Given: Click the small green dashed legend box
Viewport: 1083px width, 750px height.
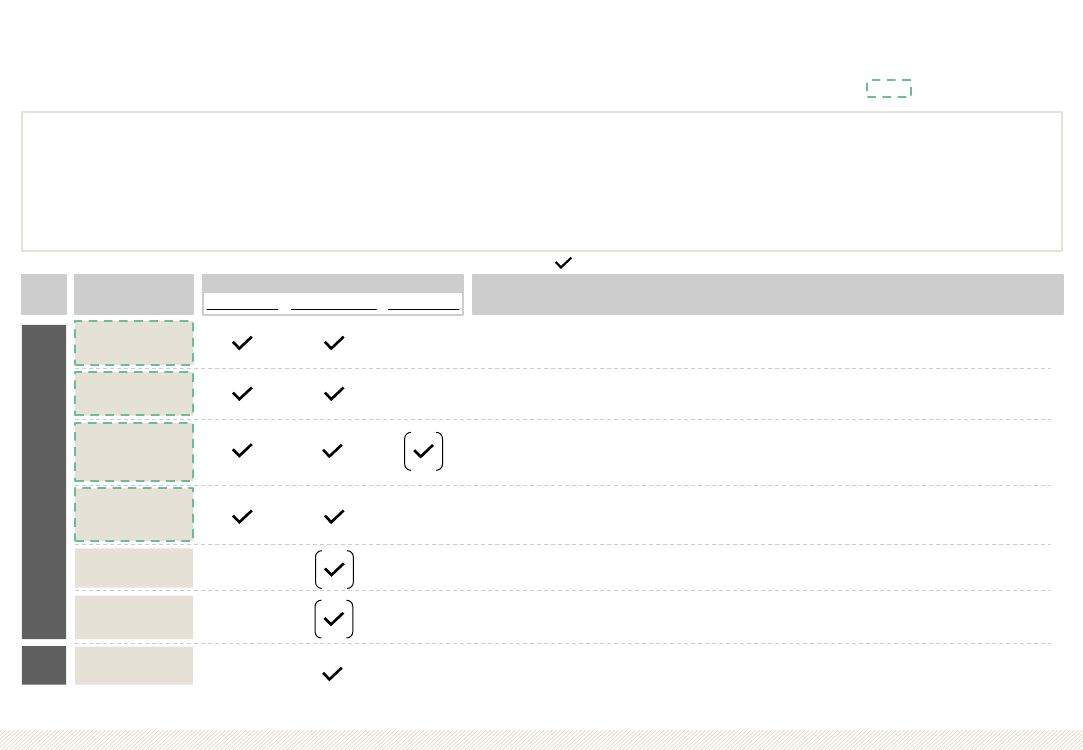Looking at the screenshot, I should (889, 88).
